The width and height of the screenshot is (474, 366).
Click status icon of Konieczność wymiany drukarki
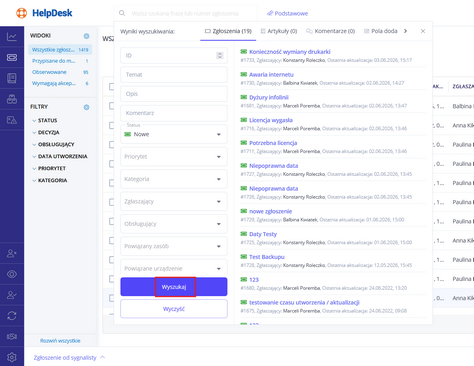click(x=244, y=51)
